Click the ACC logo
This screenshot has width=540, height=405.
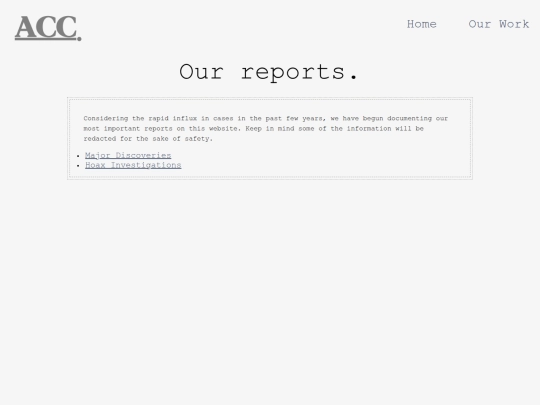(x=48, y=28)
